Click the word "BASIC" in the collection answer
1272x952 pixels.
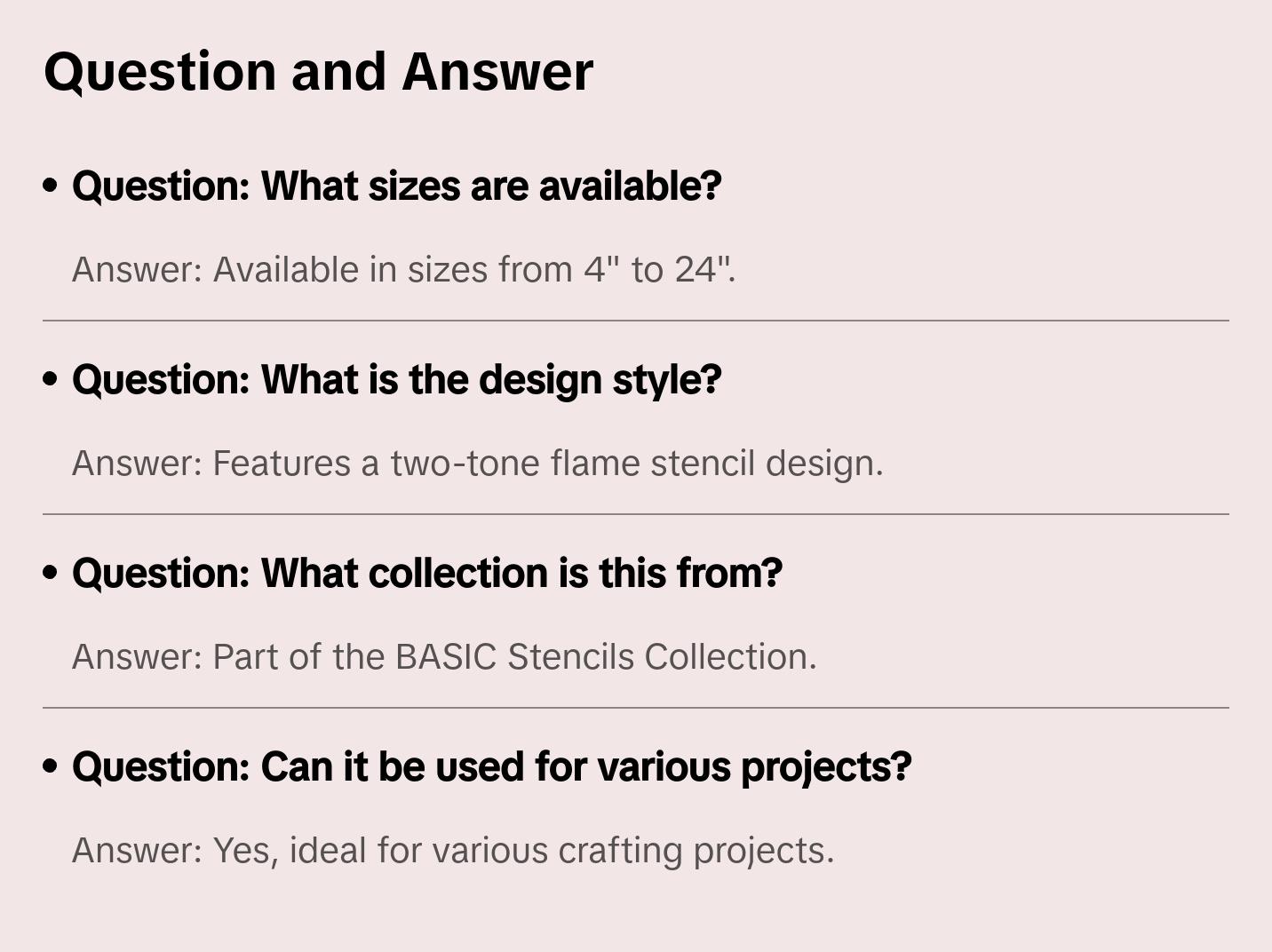click(x=446, y=657)
